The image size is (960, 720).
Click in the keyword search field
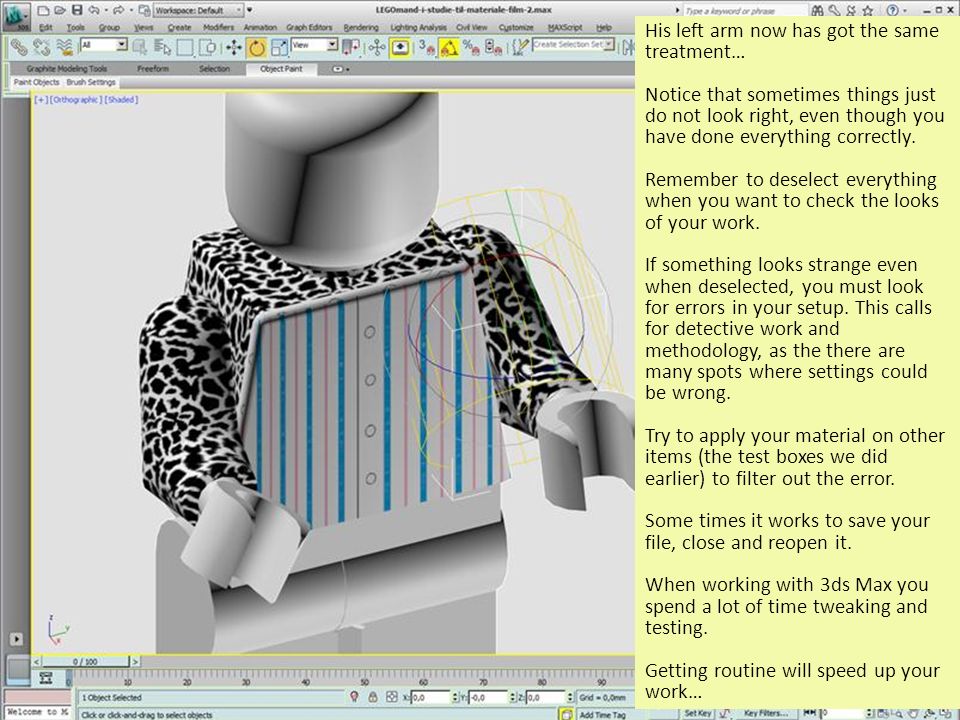(744, 10)
